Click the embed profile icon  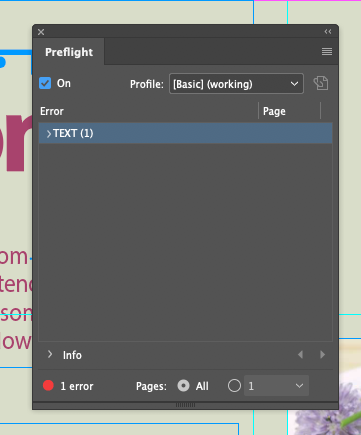(321, 83)
